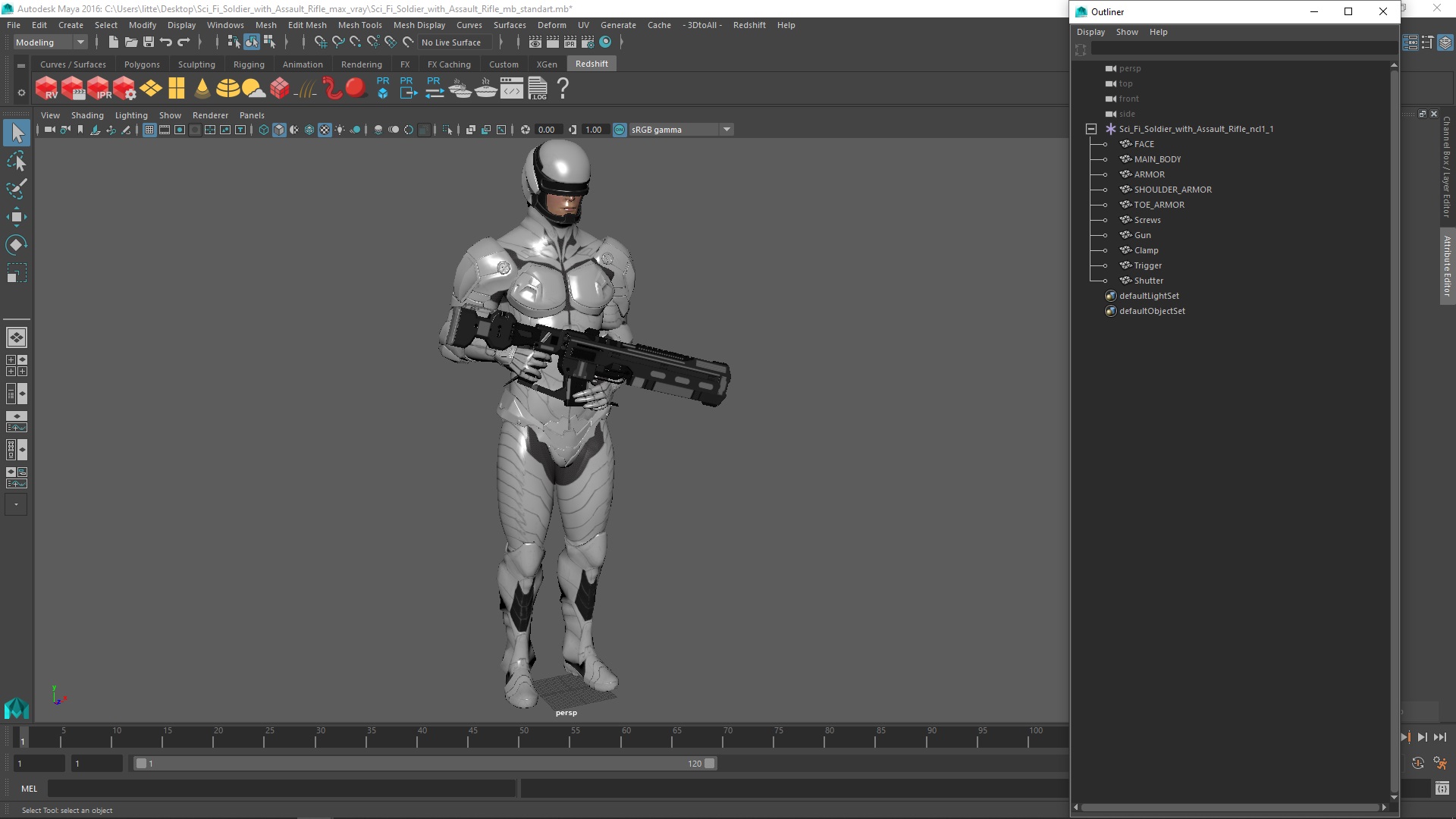
Task: Toggle textured display in viewport
Action: [325, 130]
